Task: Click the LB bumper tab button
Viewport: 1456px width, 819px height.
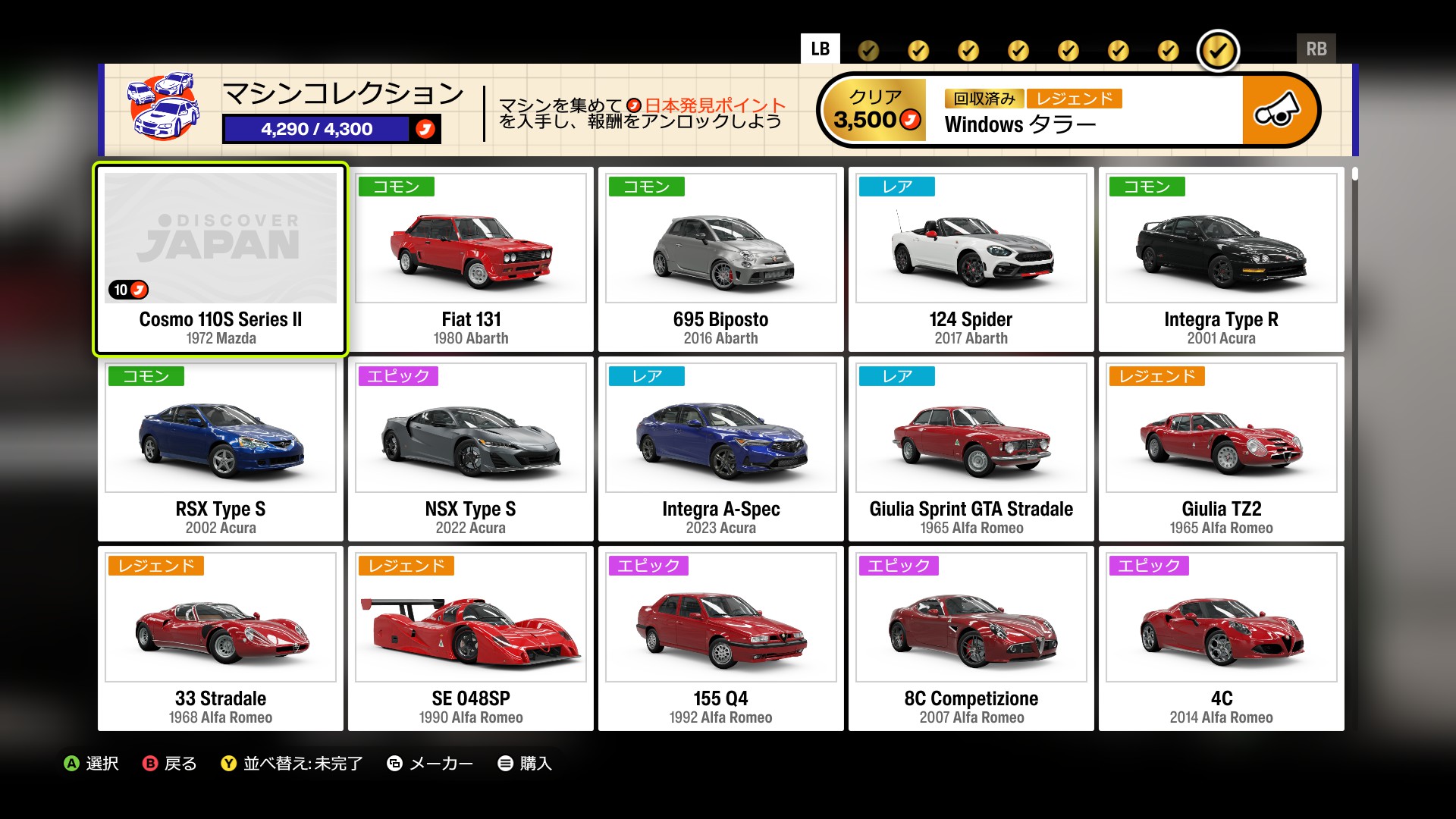Action: click(820, 49)
